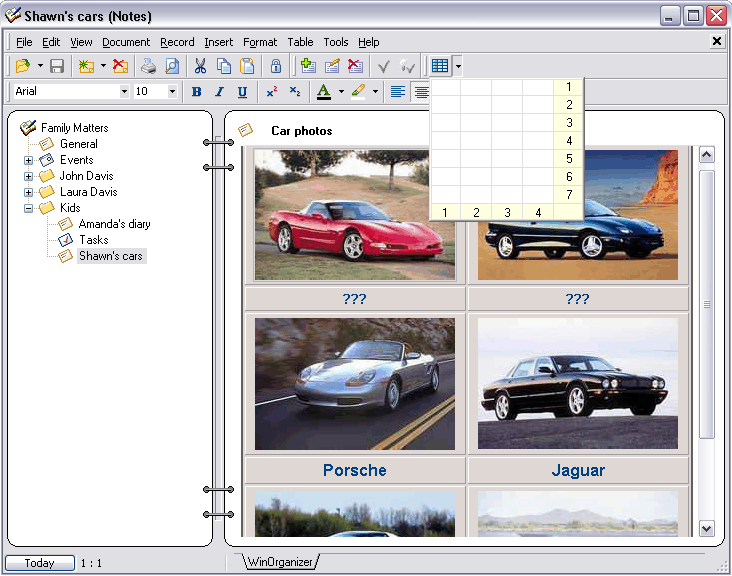This screenshot has height=576, width=732.
Task: Click the padlock password protection icon
Action: pyautogui.click(x=275, y=67)
